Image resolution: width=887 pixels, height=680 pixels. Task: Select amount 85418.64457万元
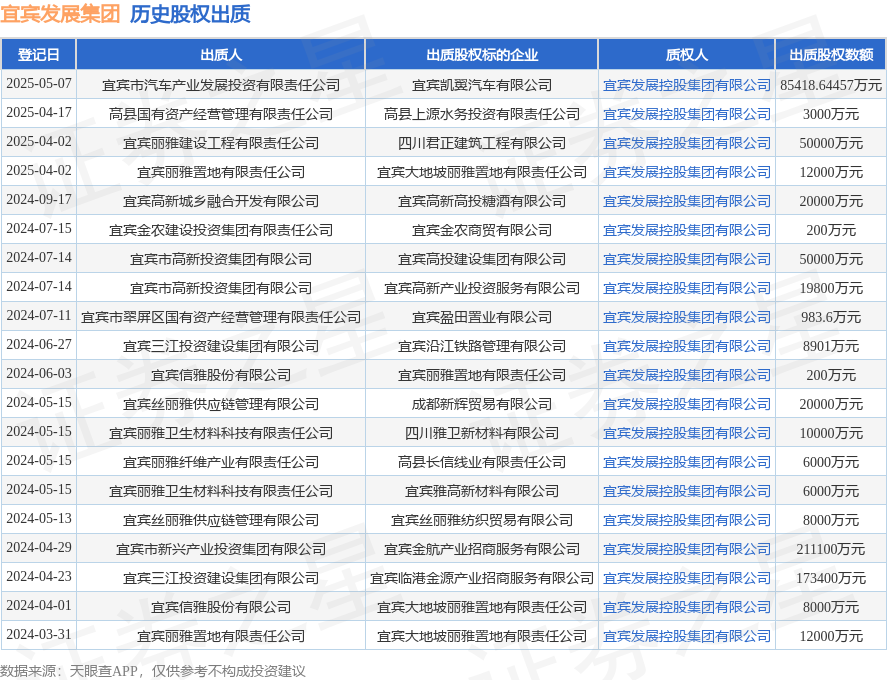coord(831,85)
